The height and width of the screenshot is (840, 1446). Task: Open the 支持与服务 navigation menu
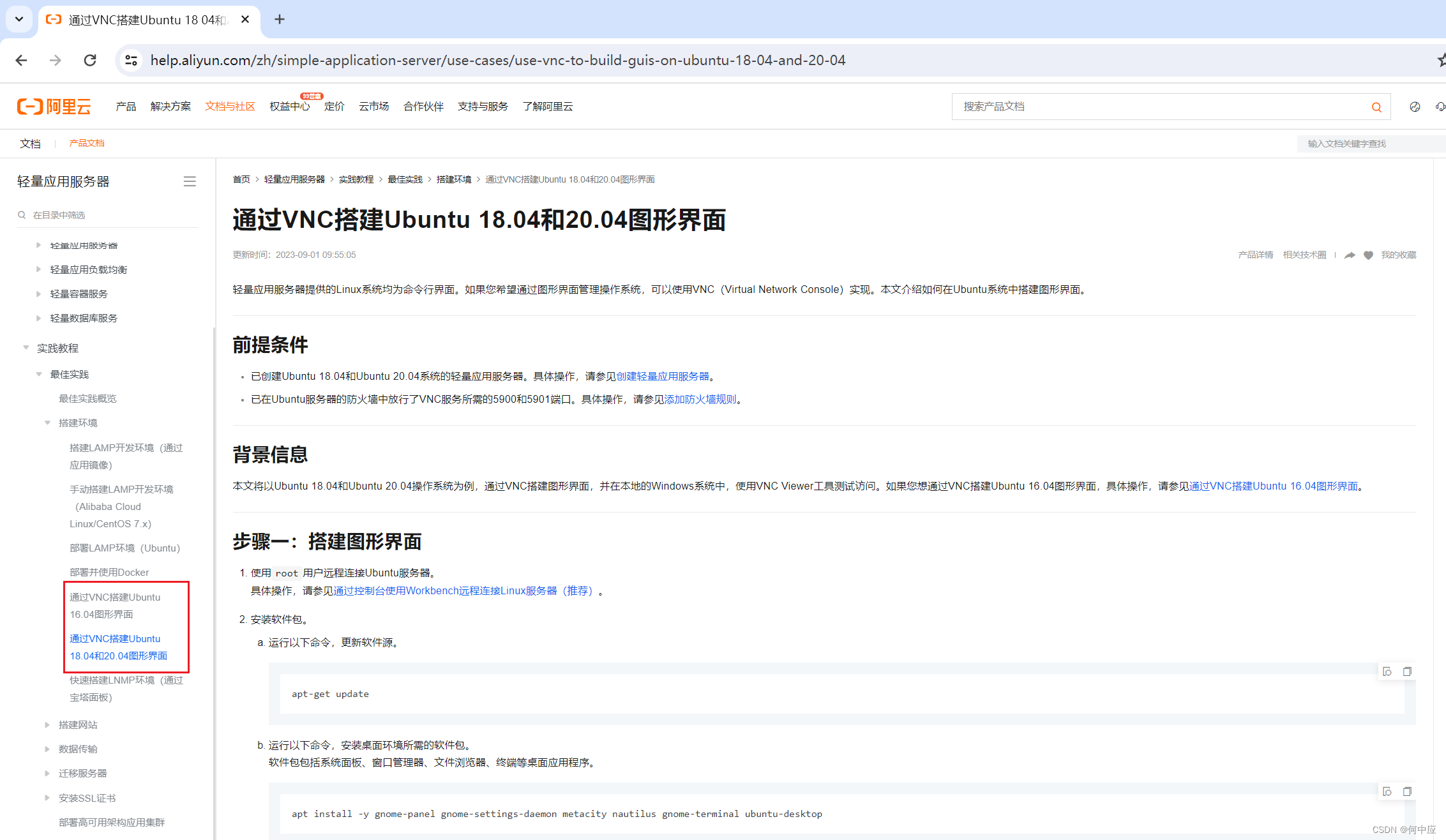(x=483, y=106)
